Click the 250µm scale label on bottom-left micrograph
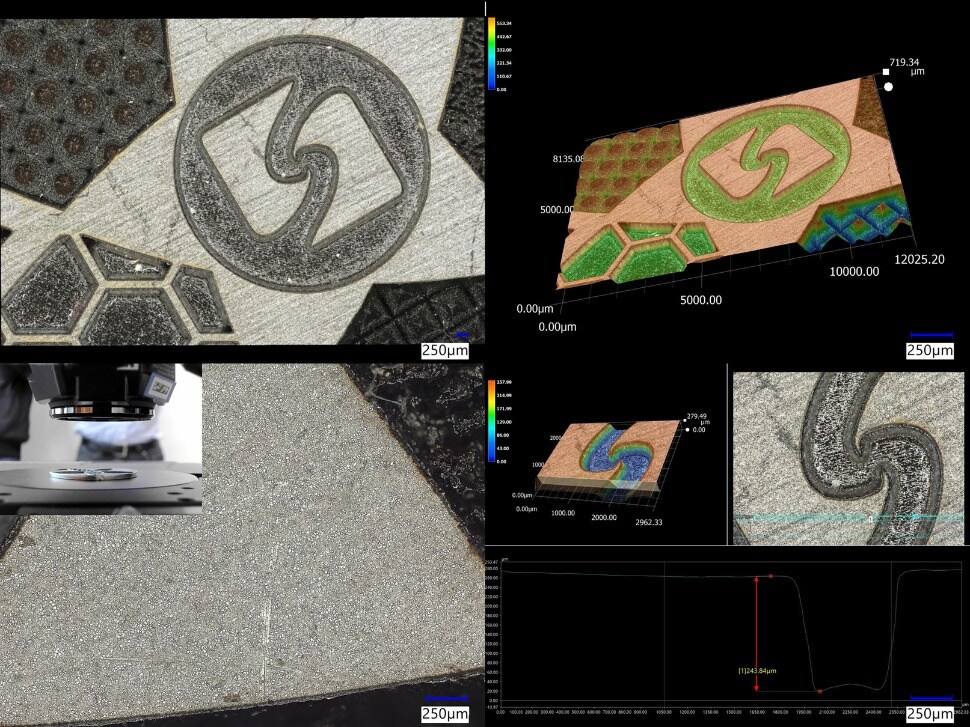The image size is (970, 727). [446, 713]
